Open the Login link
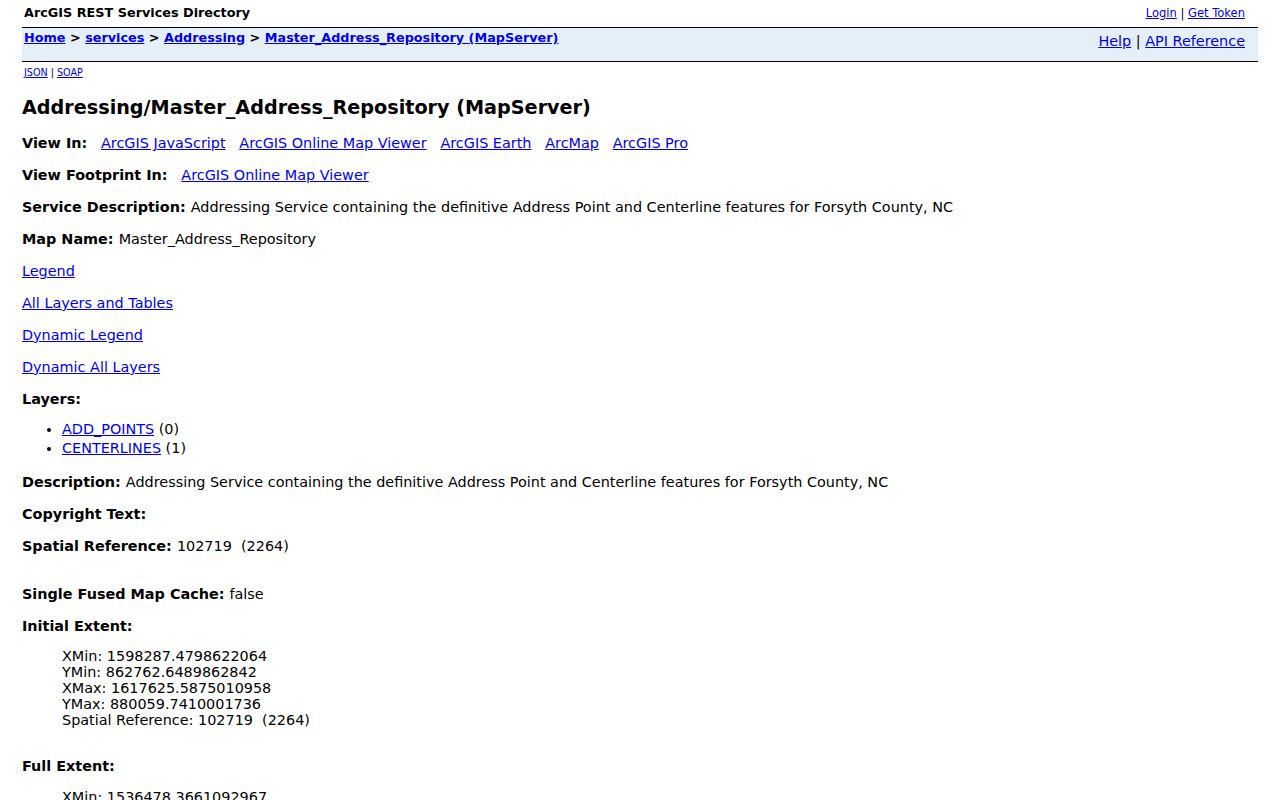Viewport: 1280px width, 800px height. point(1160,13)
